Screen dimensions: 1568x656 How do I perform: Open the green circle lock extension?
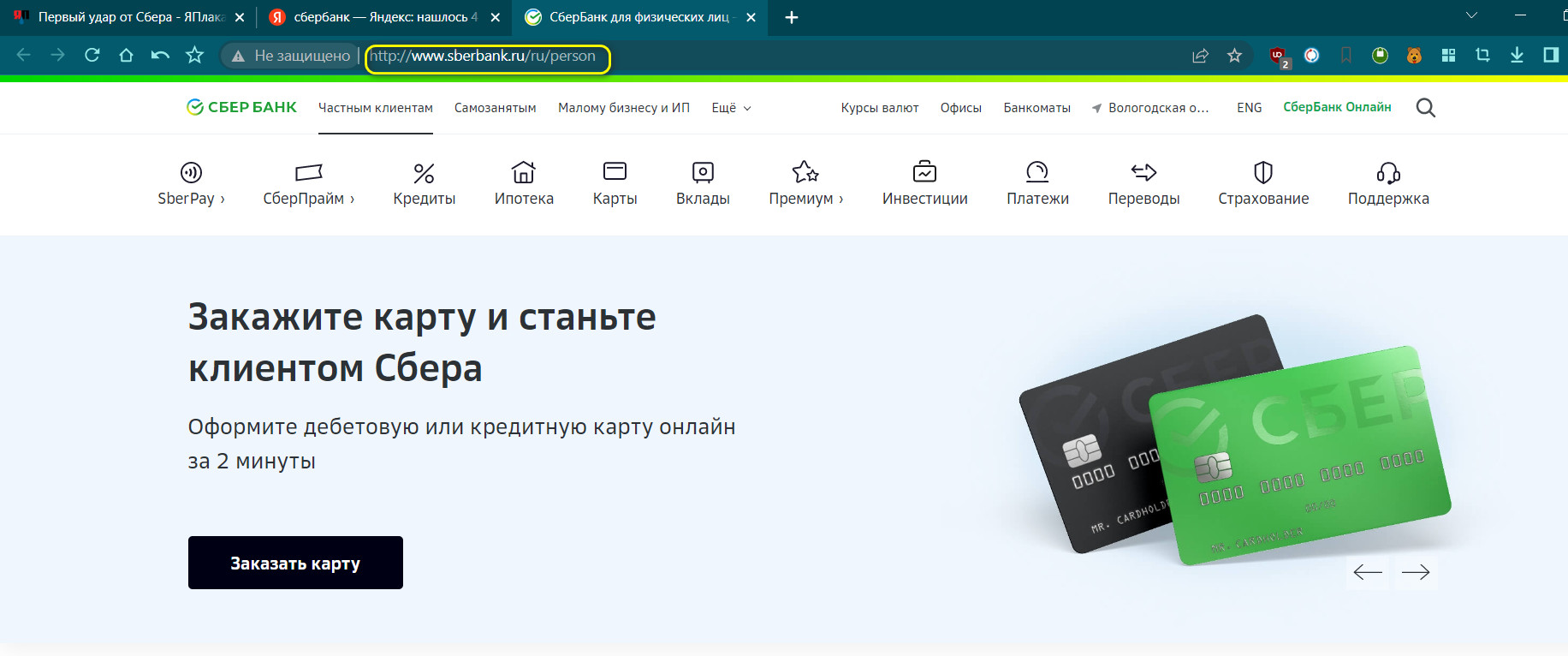point(1380,56)
